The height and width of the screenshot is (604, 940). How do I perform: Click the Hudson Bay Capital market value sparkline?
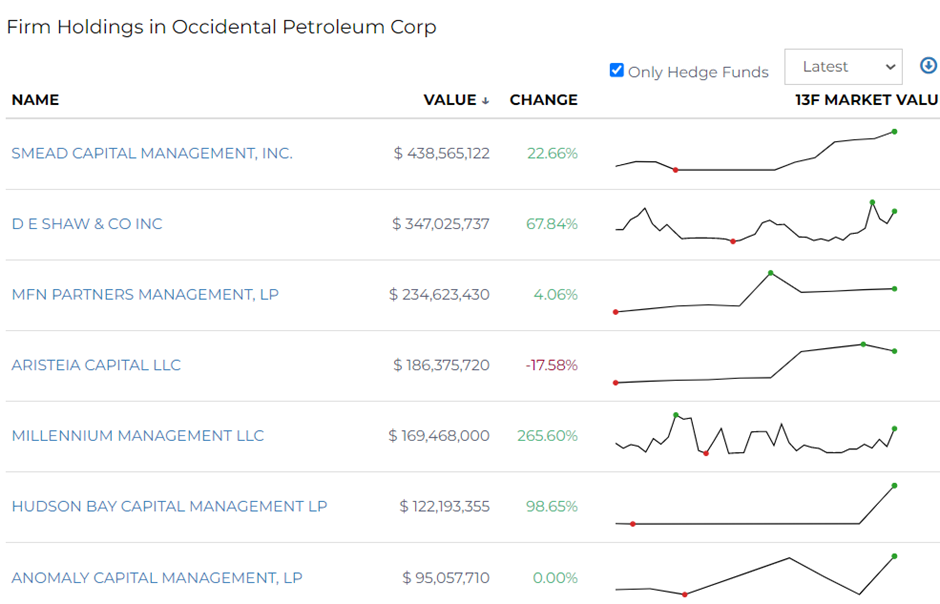[x=755, y=505]
